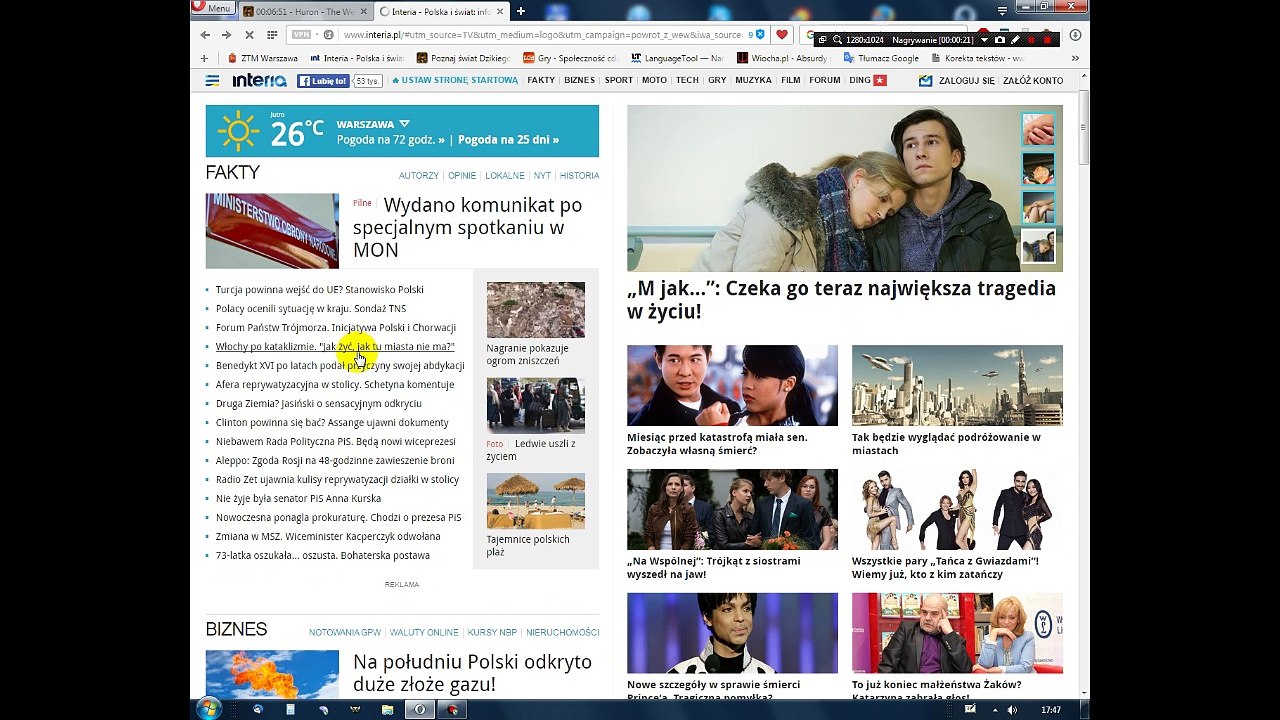This screenshot has width=1280, height=720.
Task: Open KURSY NBP link
Action: point(492,632)
